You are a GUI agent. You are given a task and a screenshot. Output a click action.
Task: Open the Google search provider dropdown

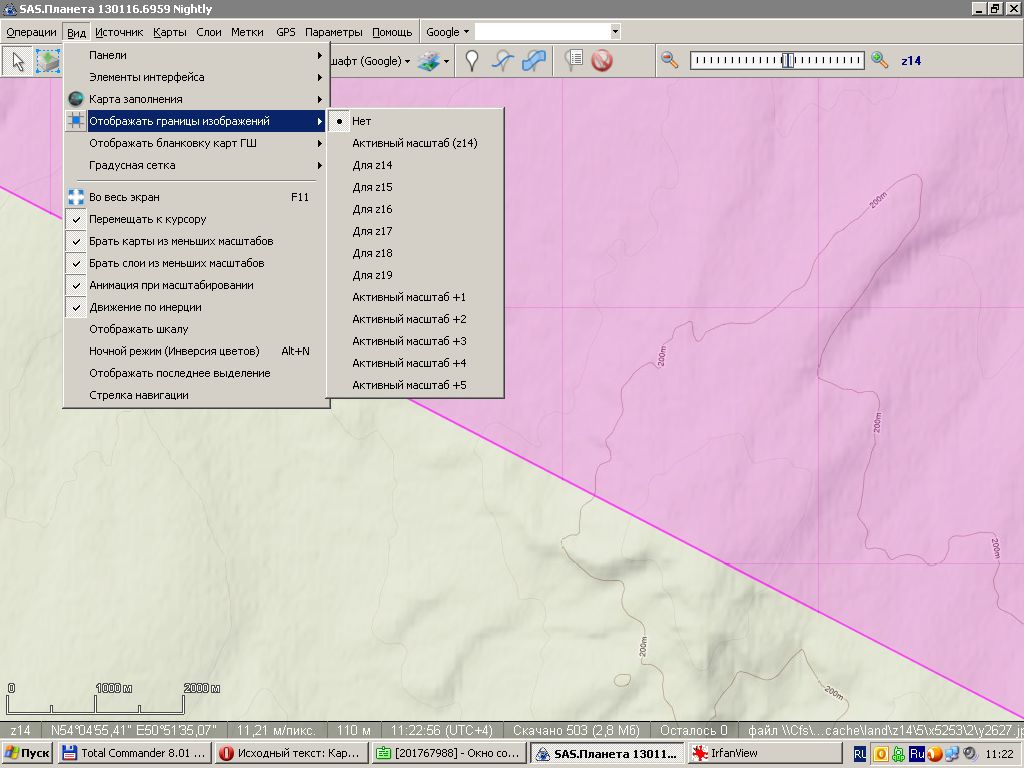pos(447,32)
